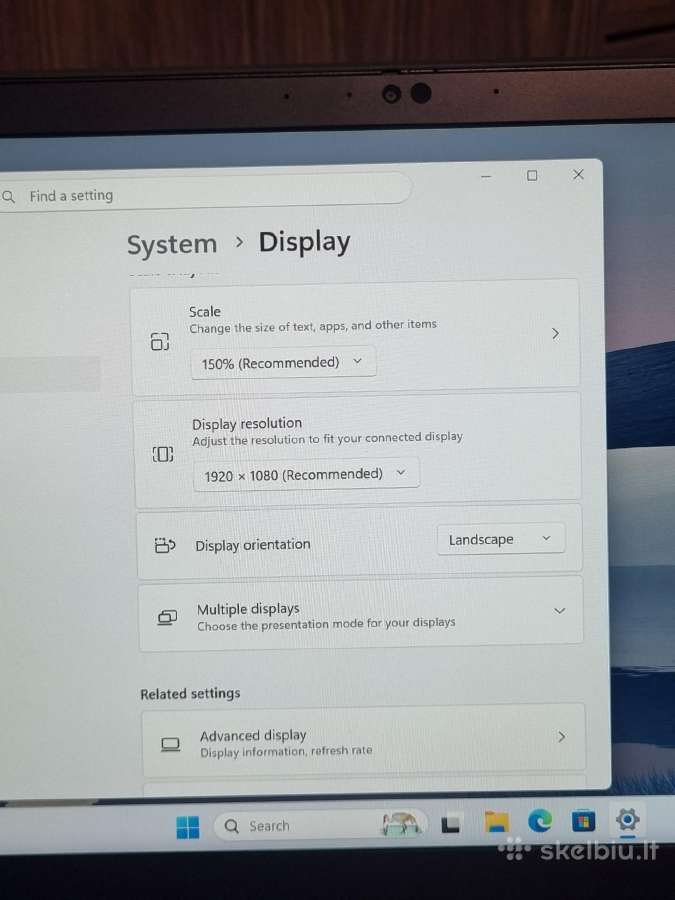Click the Settings gear taskbar icon
The height and width of the screenshot is (900, 675).
[x=627, y=820]
